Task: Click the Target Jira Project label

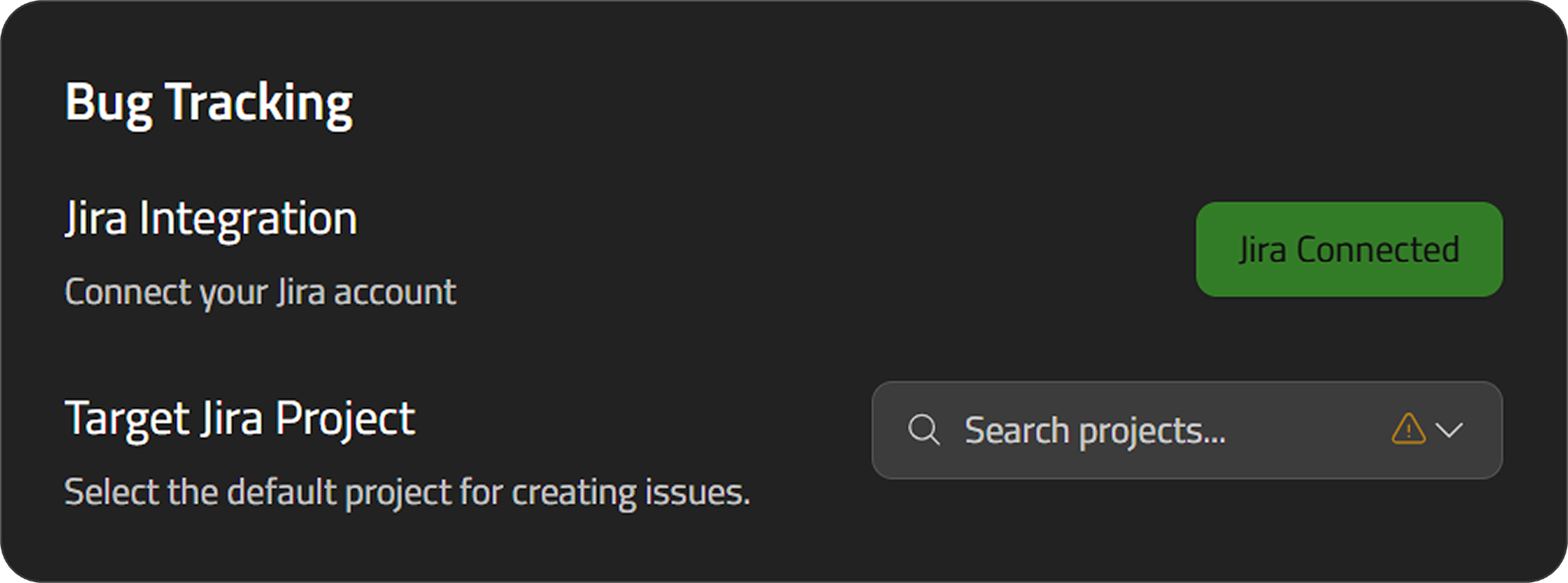Action: [240, 420]
